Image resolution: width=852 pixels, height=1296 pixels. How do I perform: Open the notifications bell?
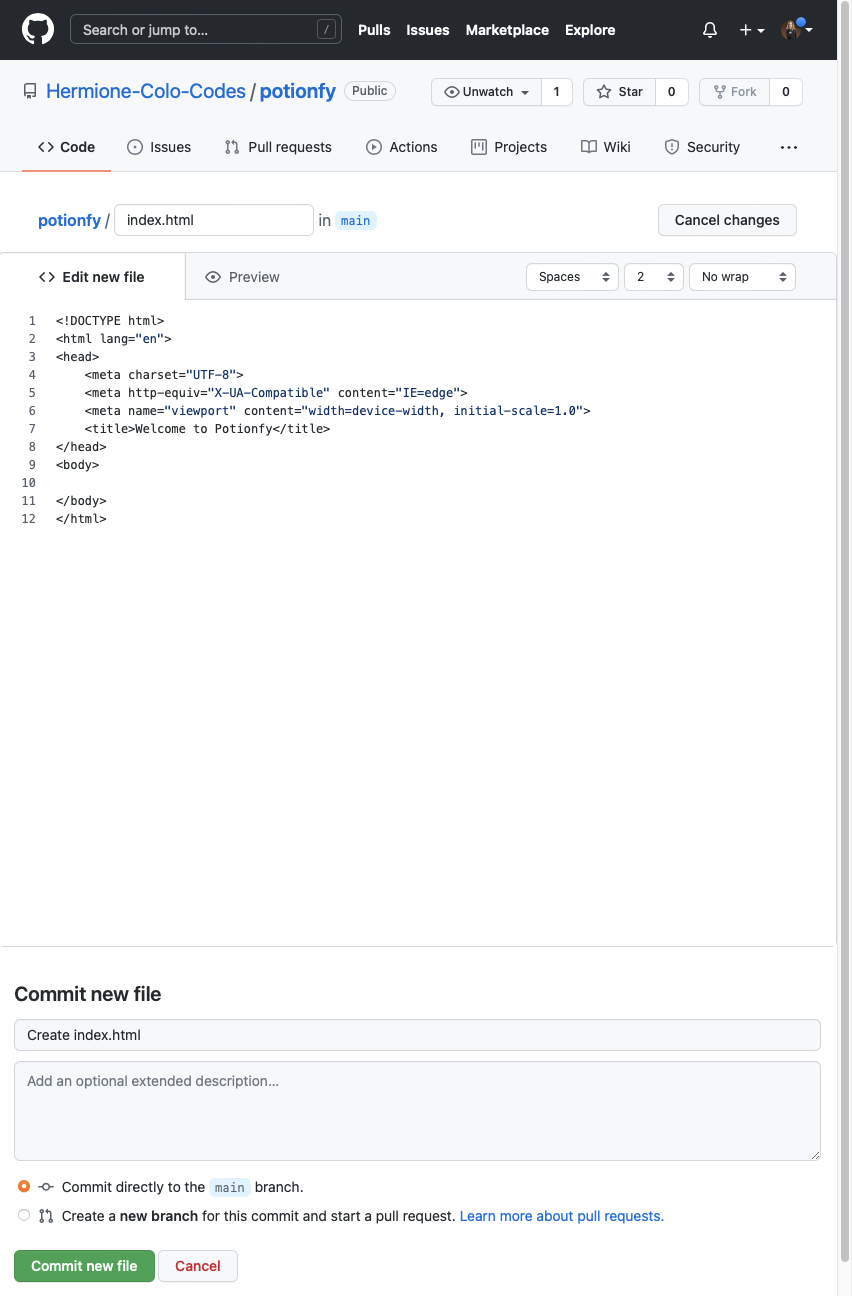click(710, 30)
